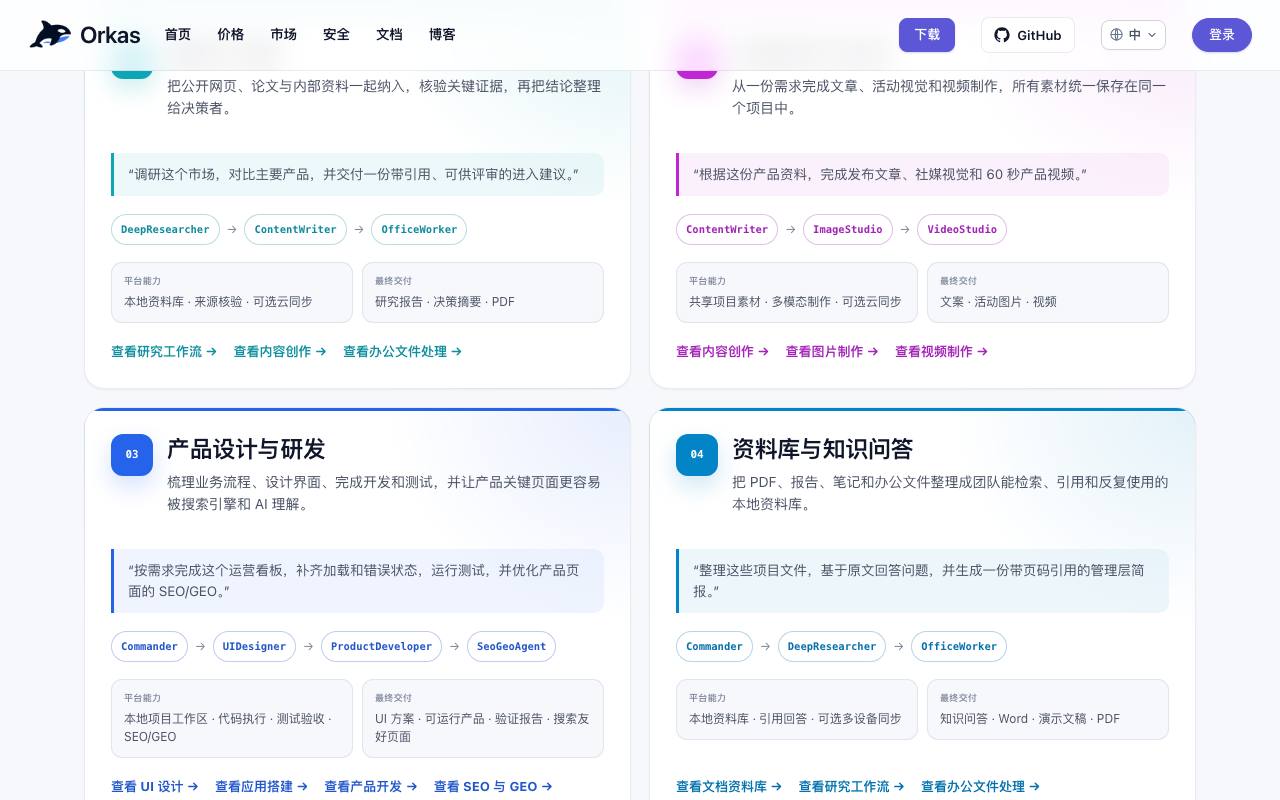The width and height of the screenshot is (1280, 800).
Task: Click the quote starting “调研这个市场
Action: tap(357, 175)
